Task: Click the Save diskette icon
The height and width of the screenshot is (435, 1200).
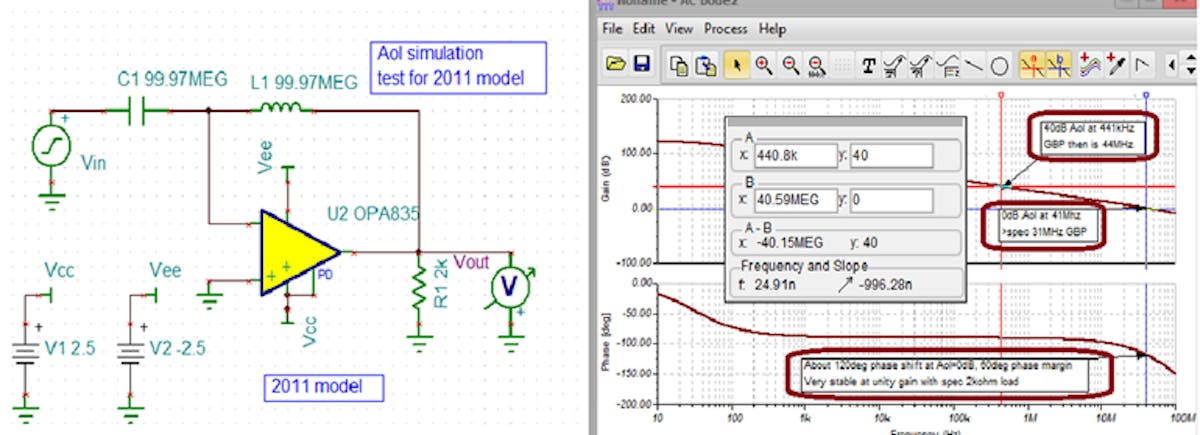Action: [x=641, y=66]
